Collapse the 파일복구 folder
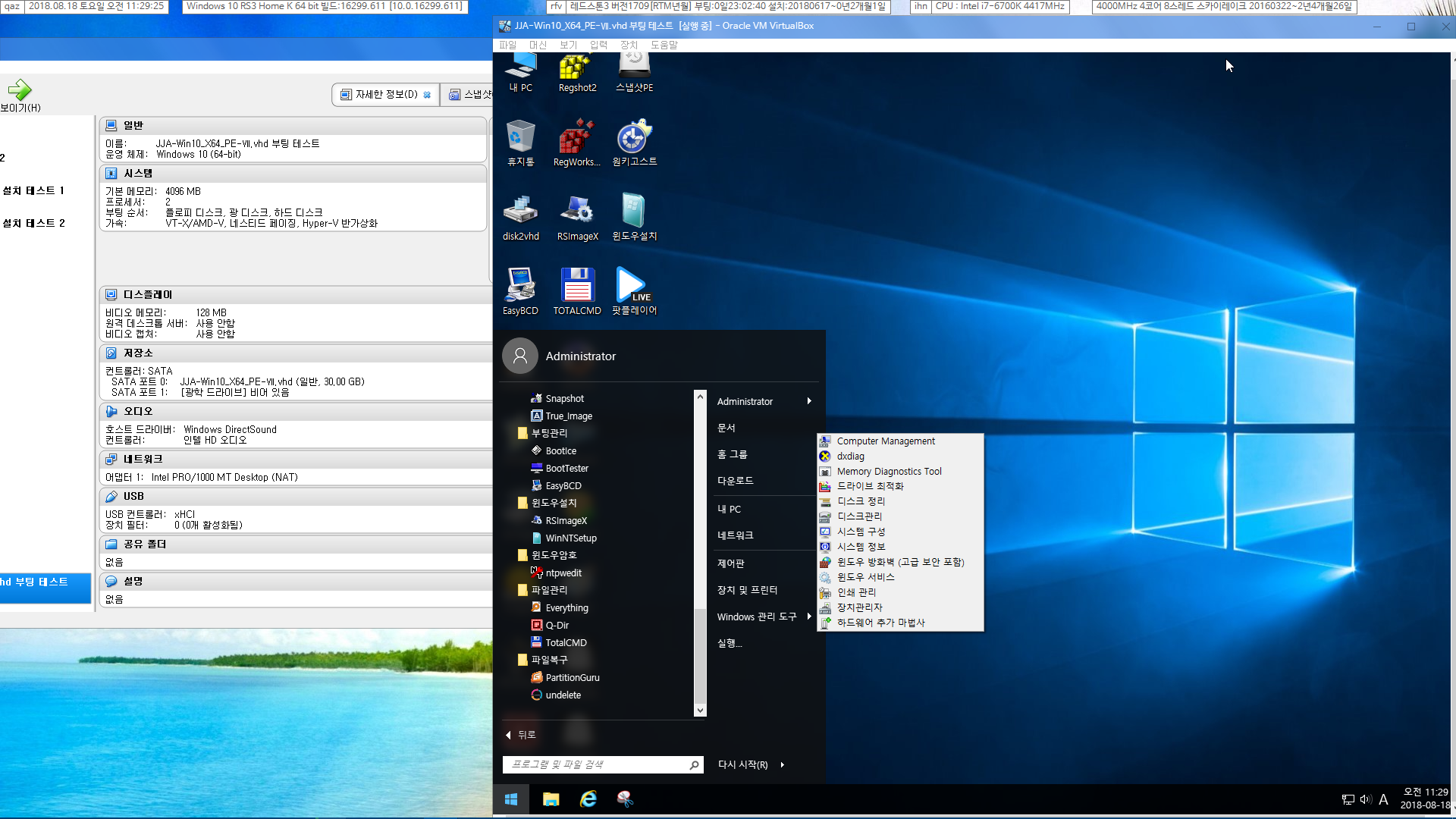 coord(542,660)
